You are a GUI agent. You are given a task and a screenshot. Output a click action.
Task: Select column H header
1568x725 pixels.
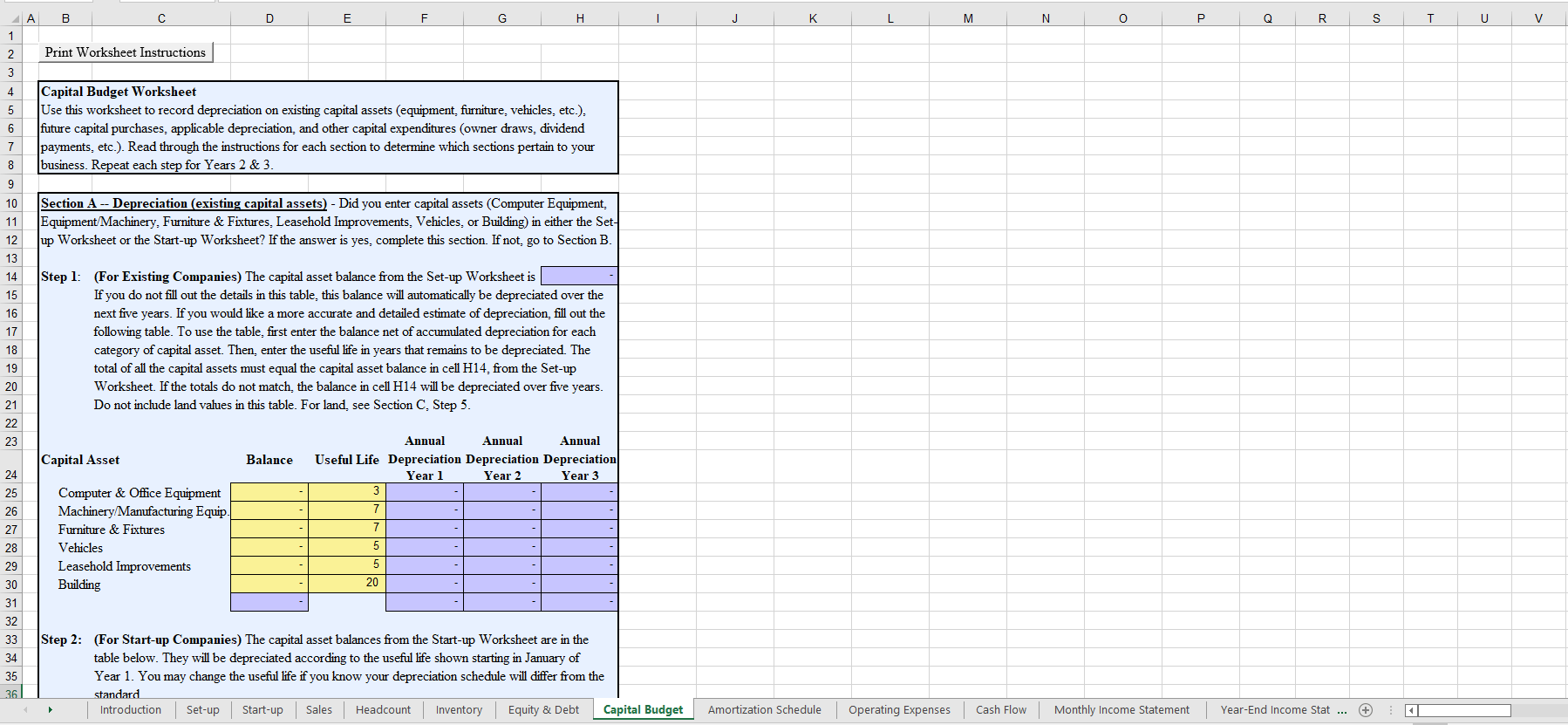[x=580, y=18]
